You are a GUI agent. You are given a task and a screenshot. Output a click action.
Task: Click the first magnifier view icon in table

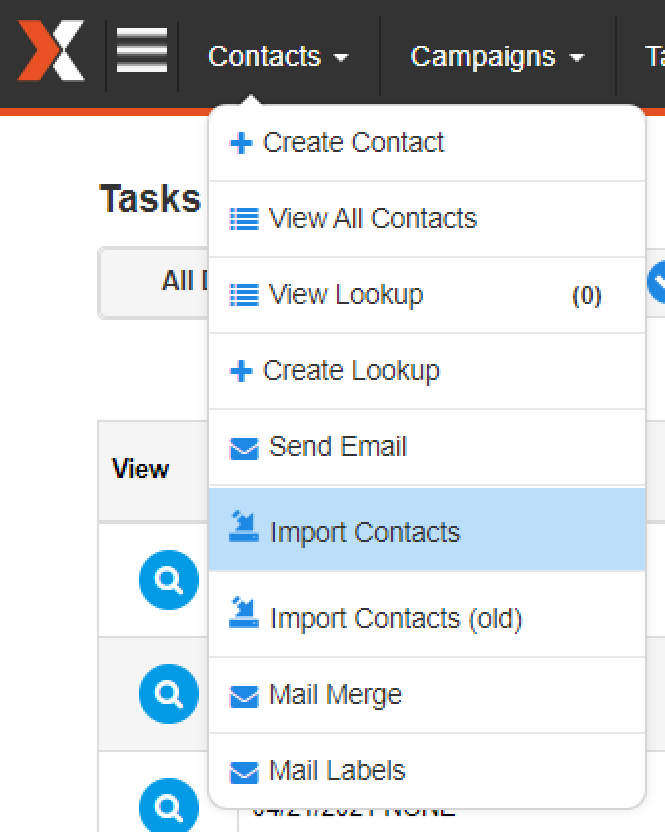tap(169, 579)
